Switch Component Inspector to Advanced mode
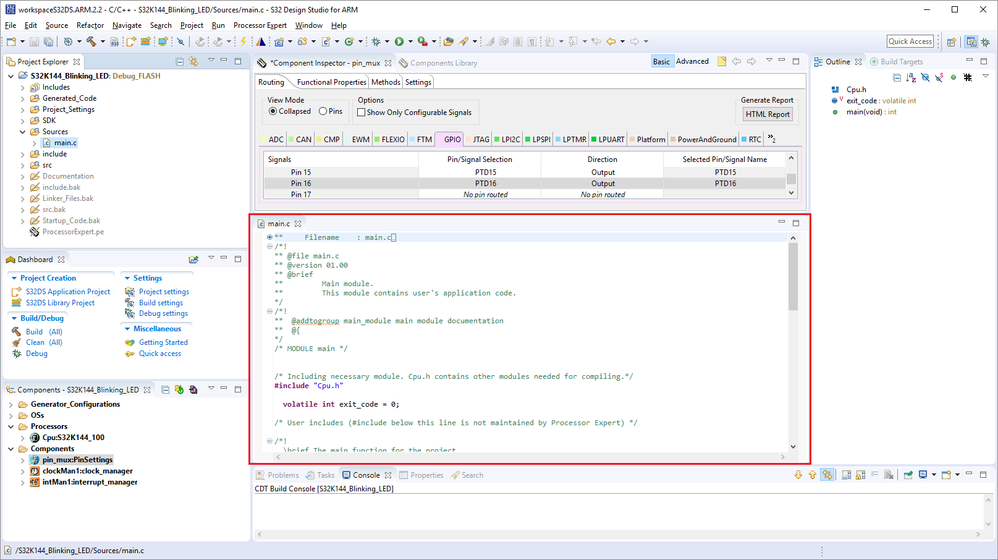Screen dimensions: 998x560 point(692,62)
